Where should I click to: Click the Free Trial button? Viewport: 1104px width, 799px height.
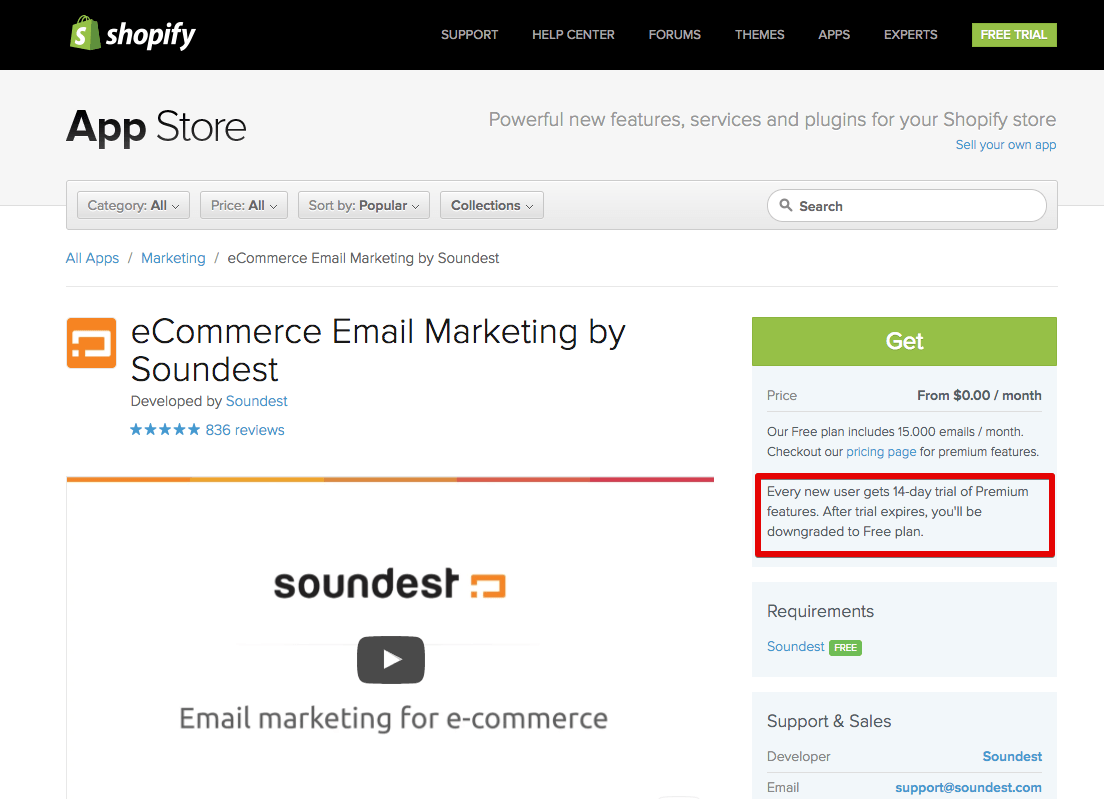tap(1013, 34)
